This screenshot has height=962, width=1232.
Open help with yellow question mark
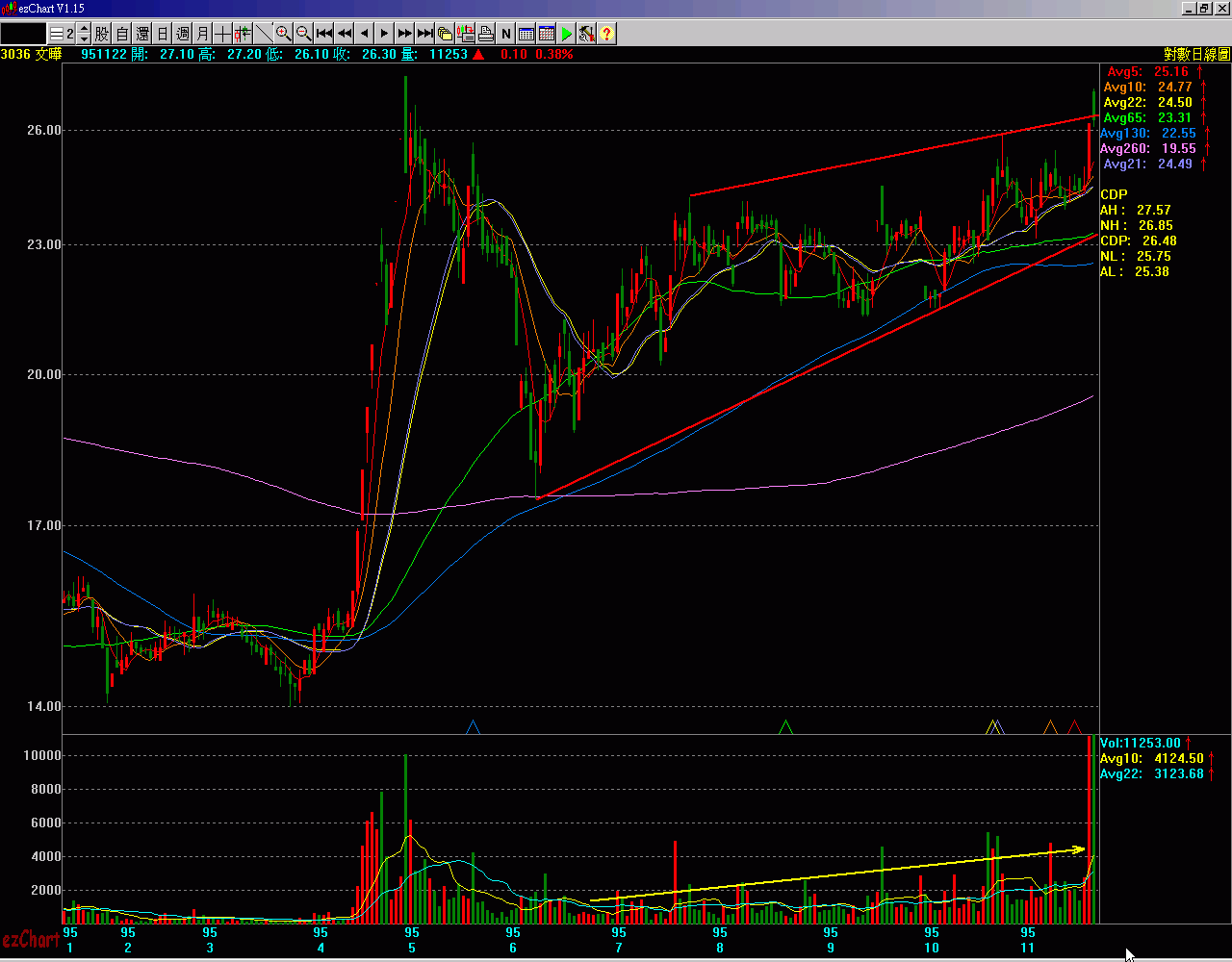click(607, 34)
